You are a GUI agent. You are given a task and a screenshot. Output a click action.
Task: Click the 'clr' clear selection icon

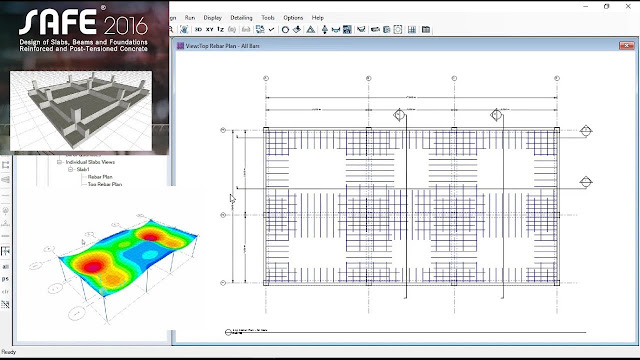[5, 291]
